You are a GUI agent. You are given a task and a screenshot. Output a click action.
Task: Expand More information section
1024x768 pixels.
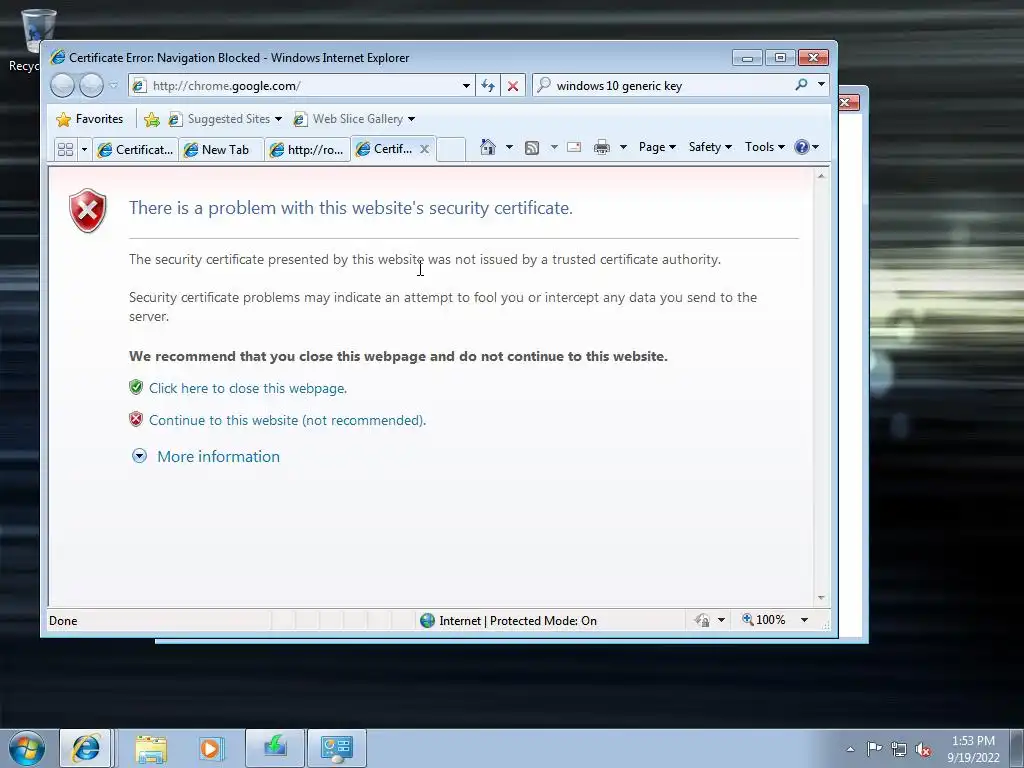pos(218,456)
